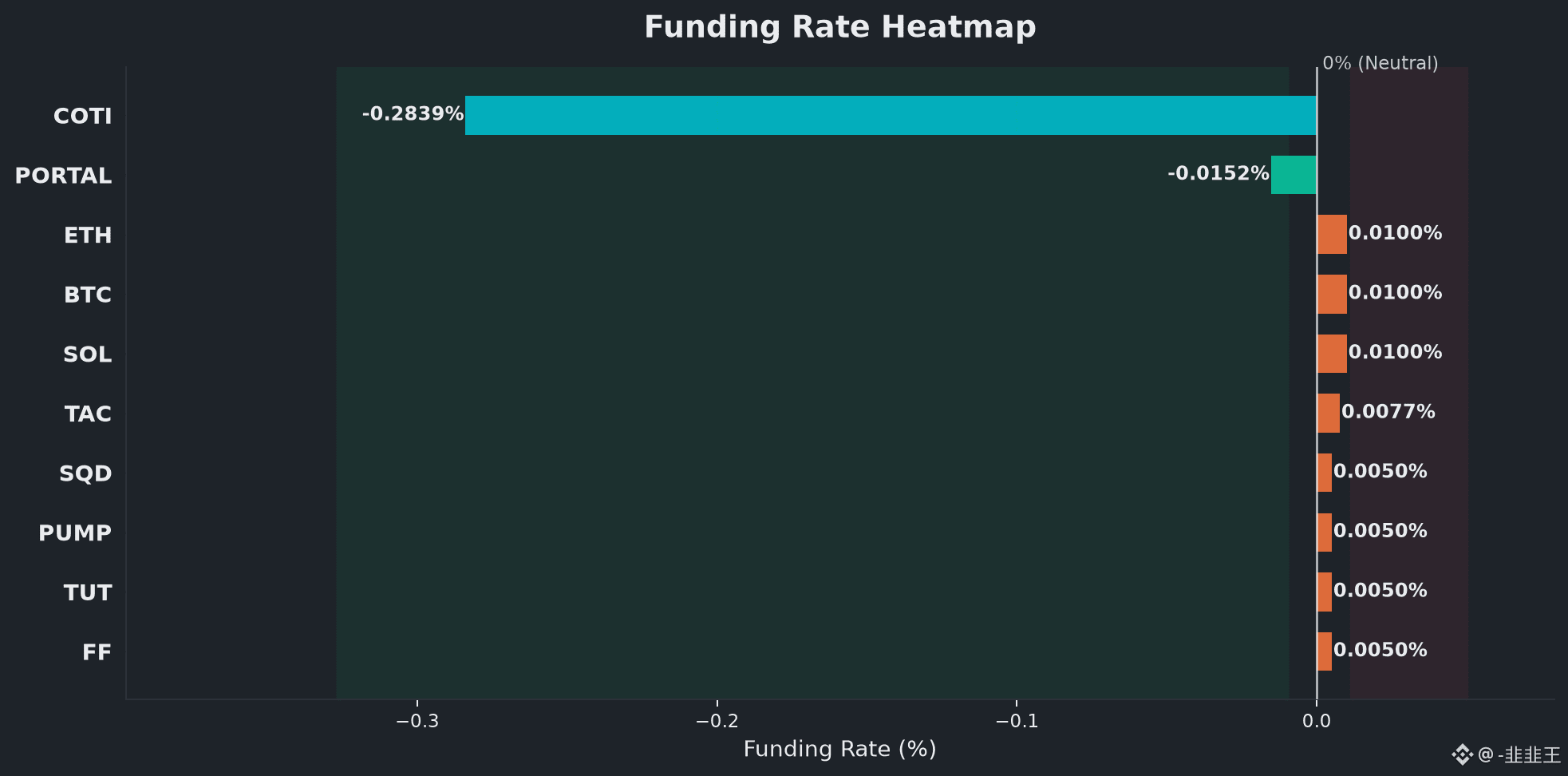Select the TAC orange bar

(x=1328, y=414)
